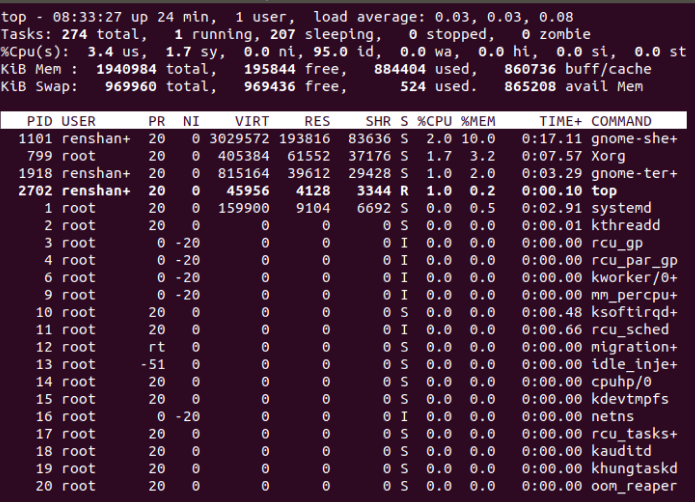Click the rcu_gp command name
The height and width of the screenshot is (502, 695).
coord(617,243)
